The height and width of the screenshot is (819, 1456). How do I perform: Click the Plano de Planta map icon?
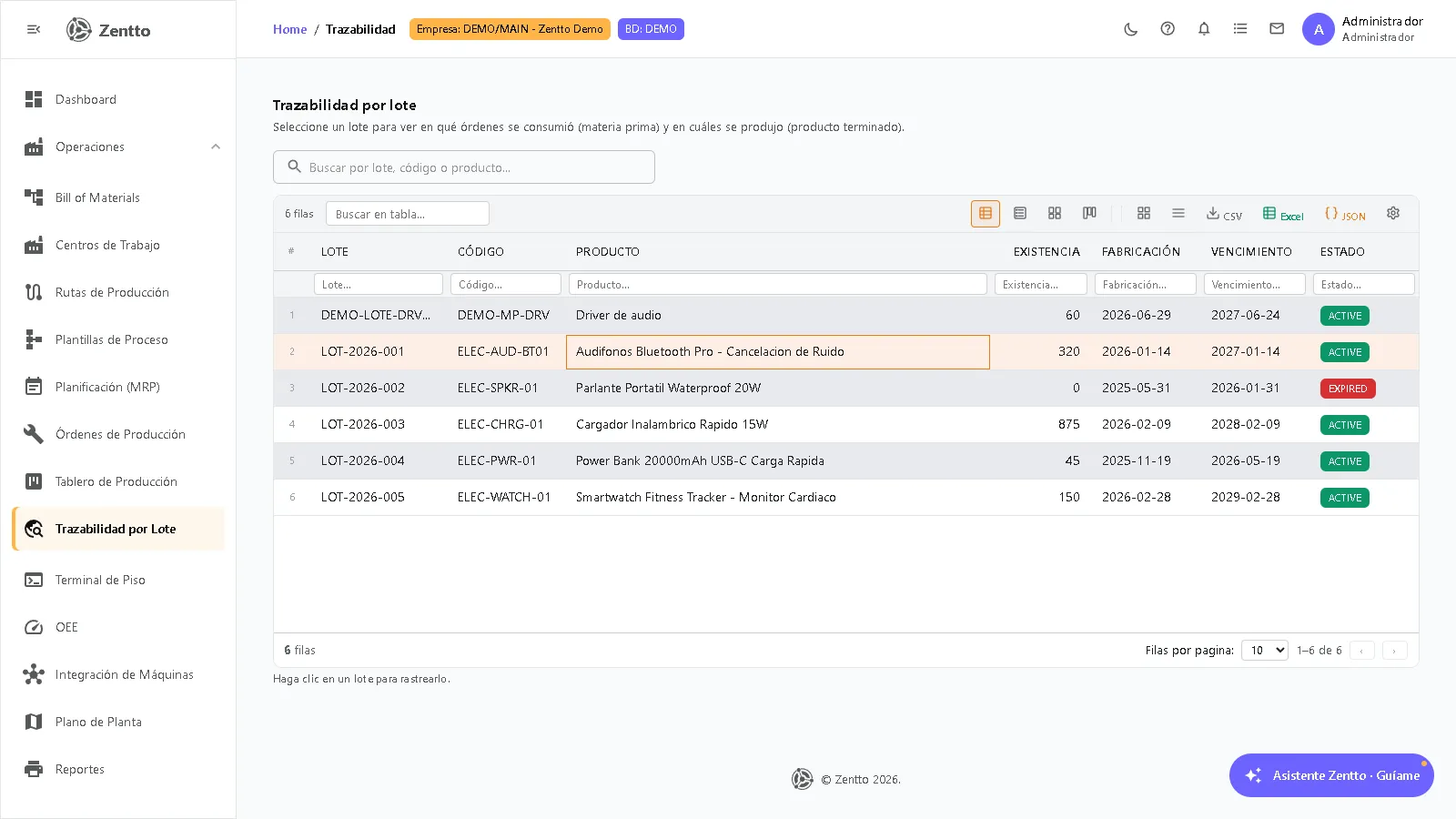point(34,722)
